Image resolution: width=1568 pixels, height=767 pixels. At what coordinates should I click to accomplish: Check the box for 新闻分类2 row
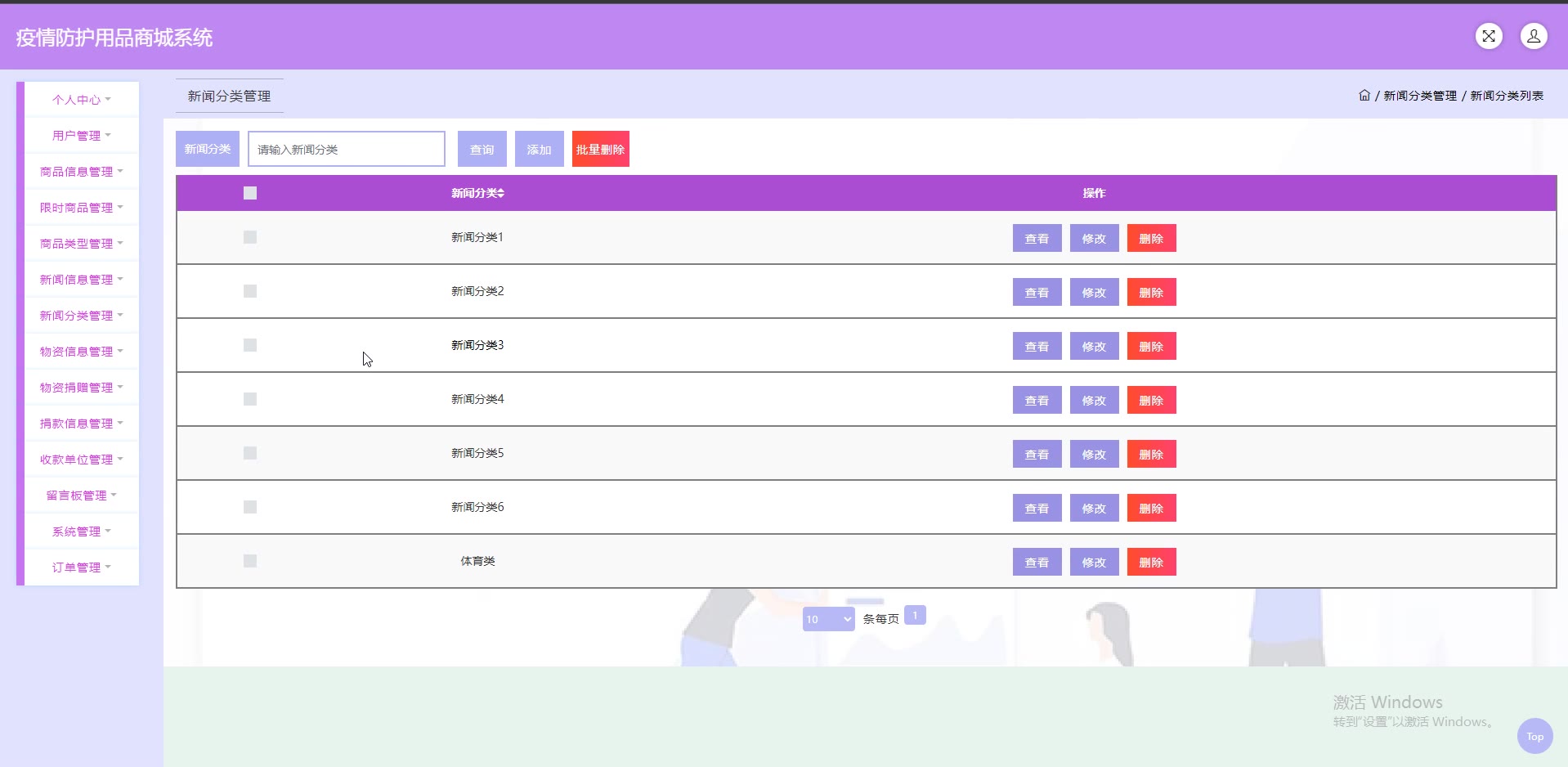(250, 291)
